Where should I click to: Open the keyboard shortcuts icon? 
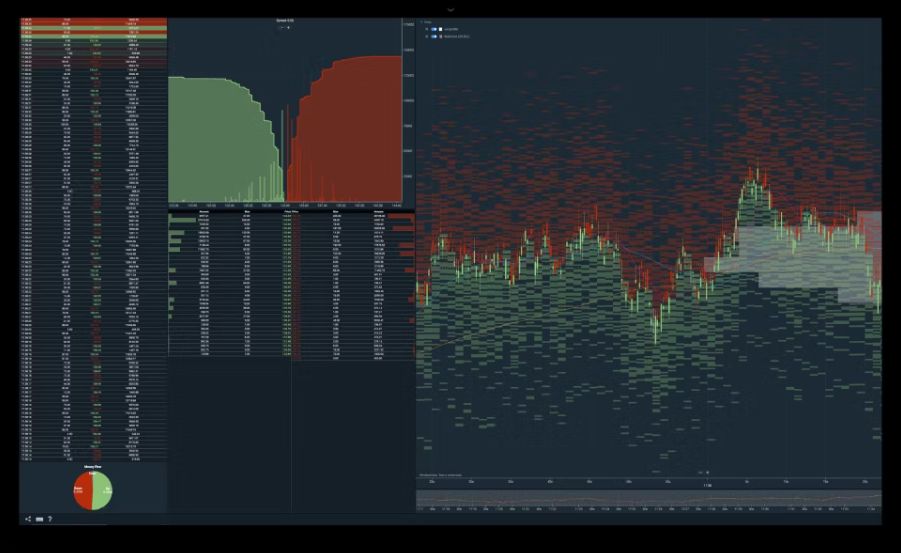pos(39,519)
